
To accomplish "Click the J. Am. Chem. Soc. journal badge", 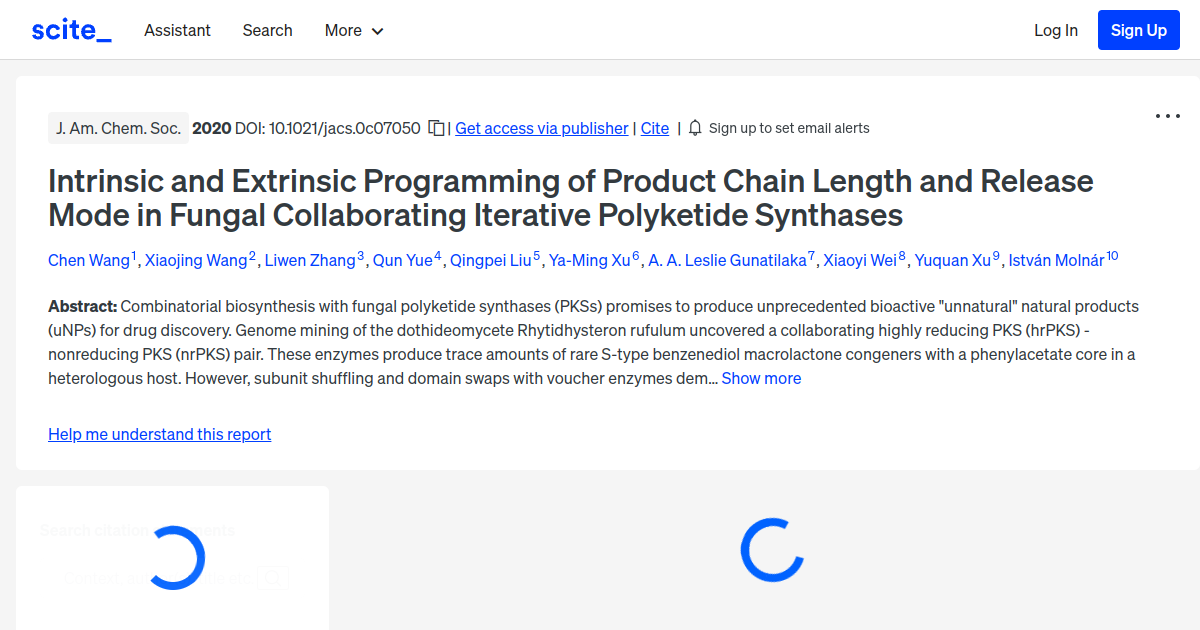I will pos(118,128).
